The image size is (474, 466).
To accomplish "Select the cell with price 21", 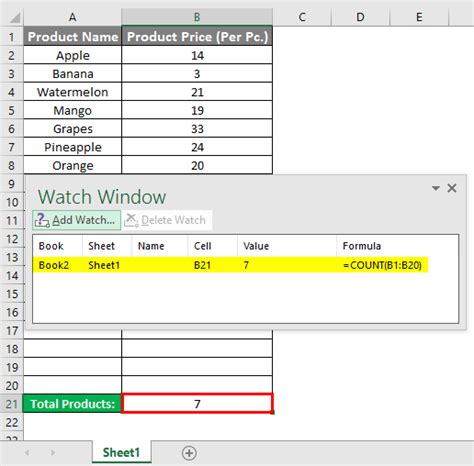I will [197, 92].
